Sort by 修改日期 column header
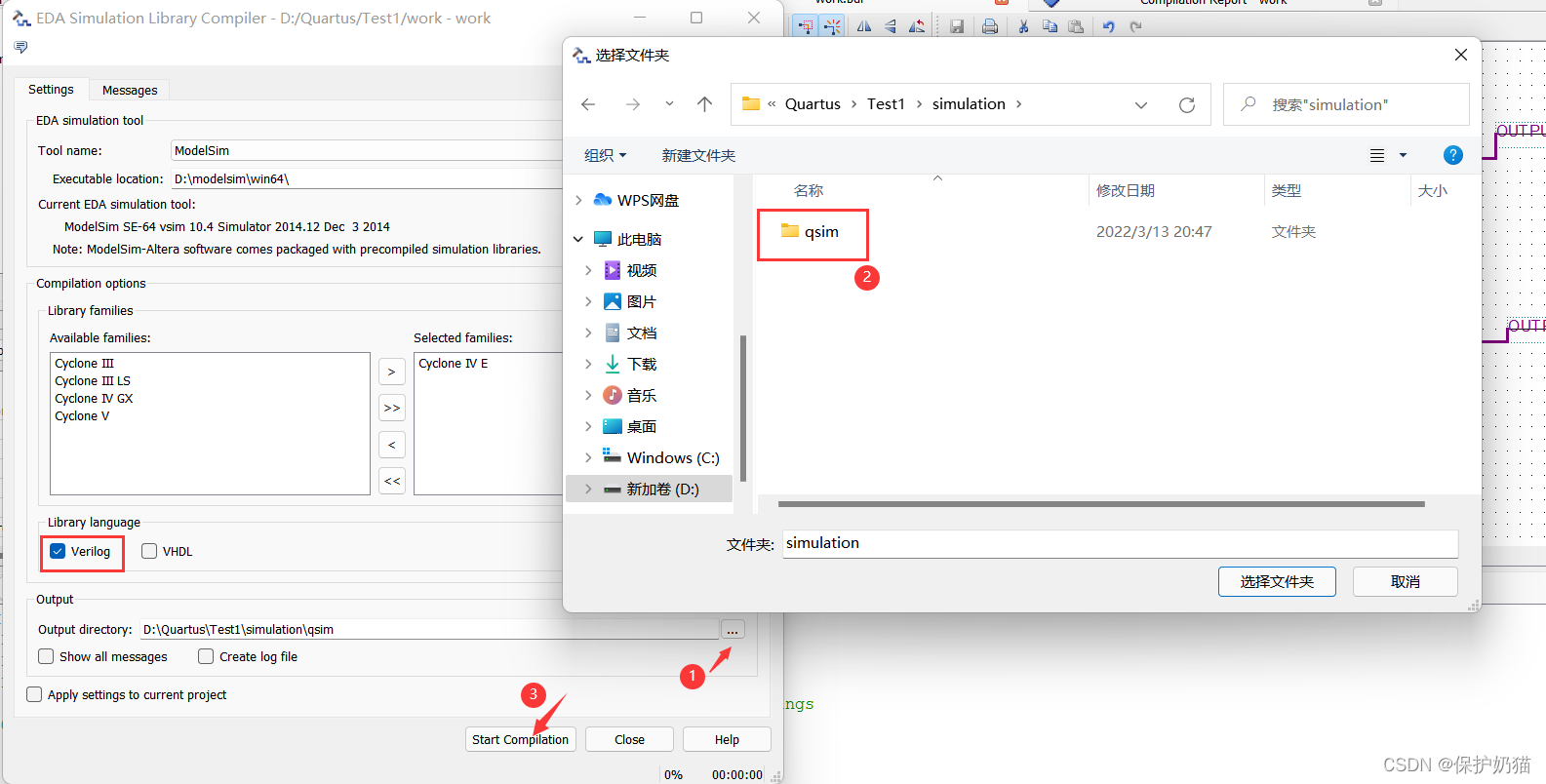Screen dimensions: 1546x784 tap(1125, 190)
